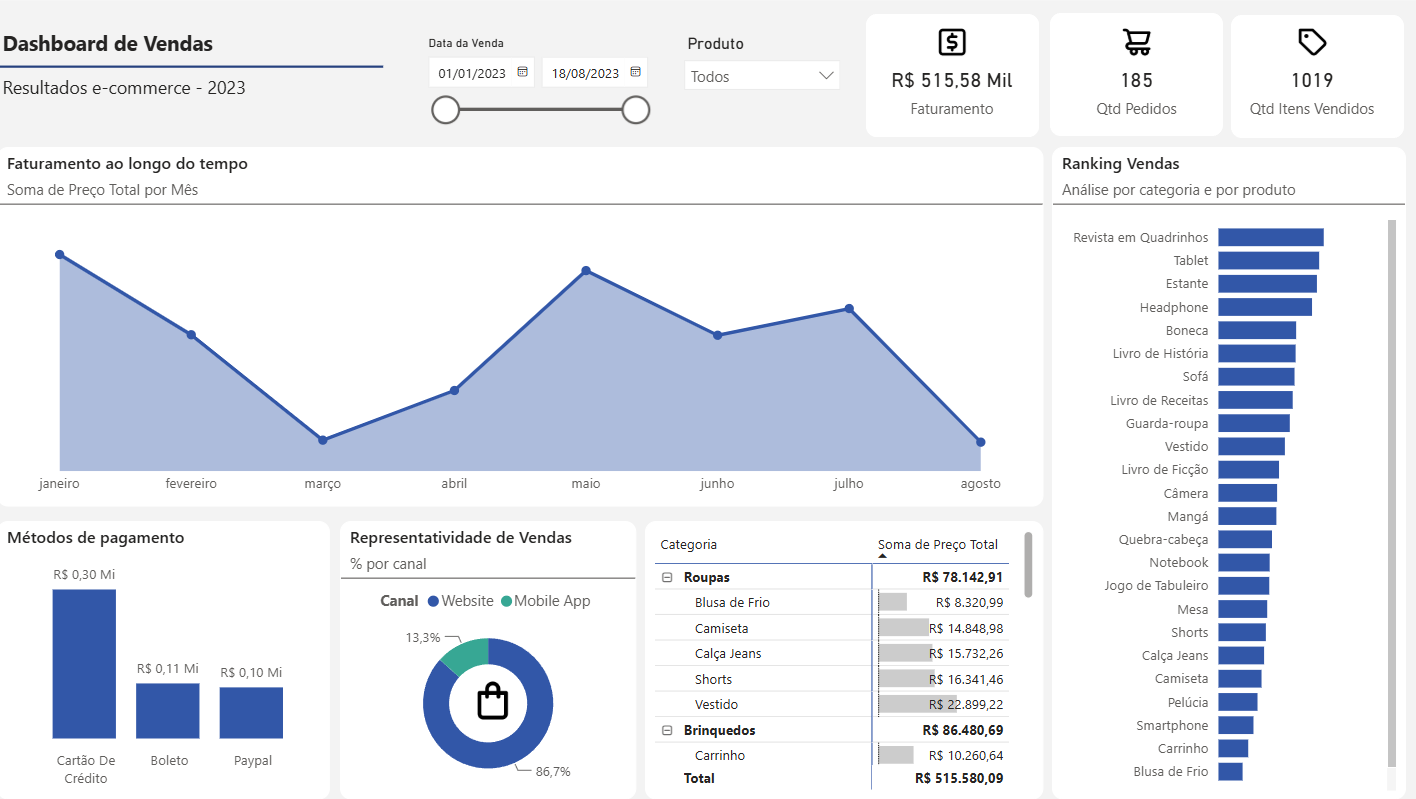
Task: Select the Notebook ranking bar
Action: click(1244, 563)
